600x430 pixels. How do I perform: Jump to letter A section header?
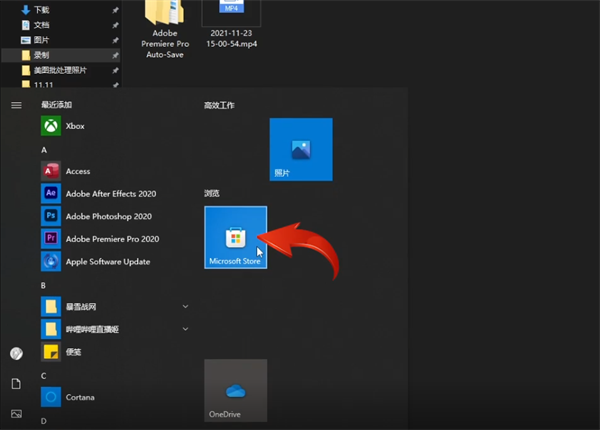(44, 150)
